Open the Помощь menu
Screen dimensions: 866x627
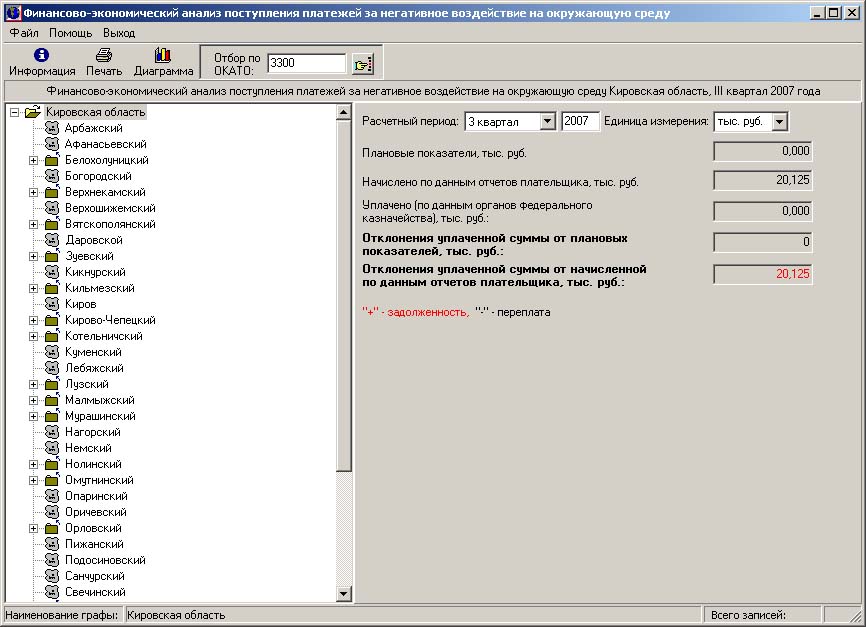(x=70, y=33)
